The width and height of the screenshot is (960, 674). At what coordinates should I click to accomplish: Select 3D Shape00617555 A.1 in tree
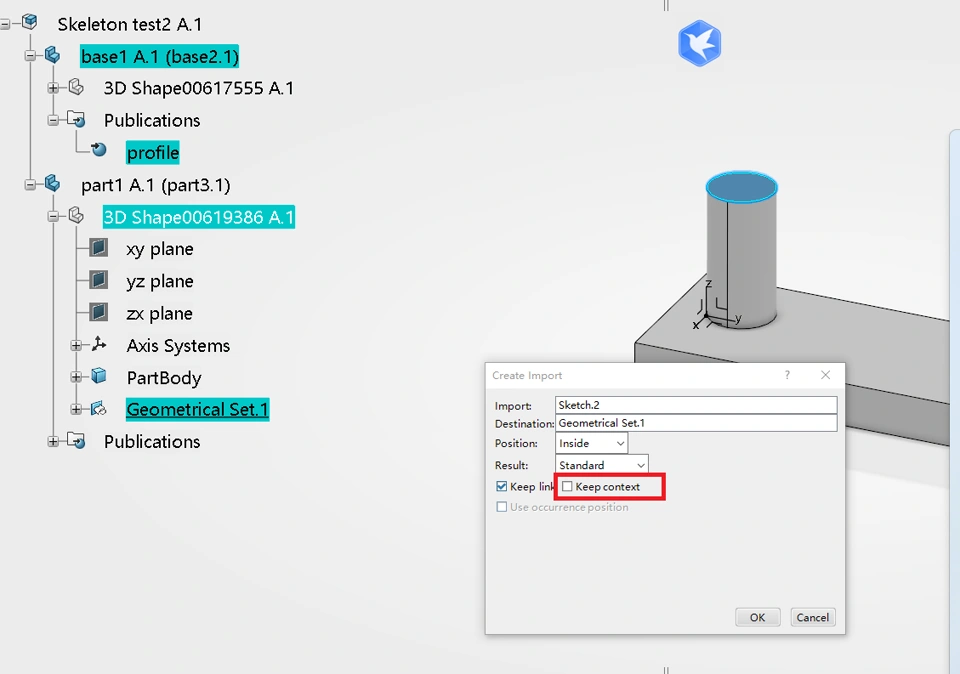(x=198, y=88)
